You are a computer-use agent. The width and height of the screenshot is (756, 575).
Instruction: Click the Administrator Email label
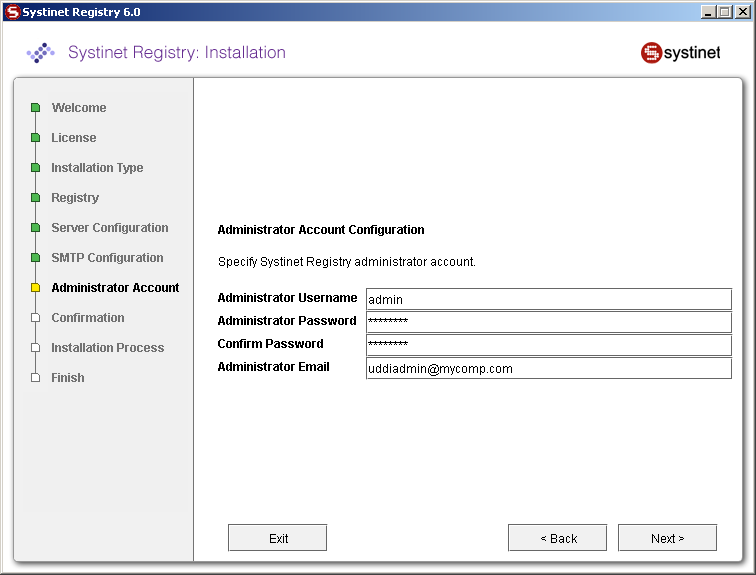(x=273, y=367)
